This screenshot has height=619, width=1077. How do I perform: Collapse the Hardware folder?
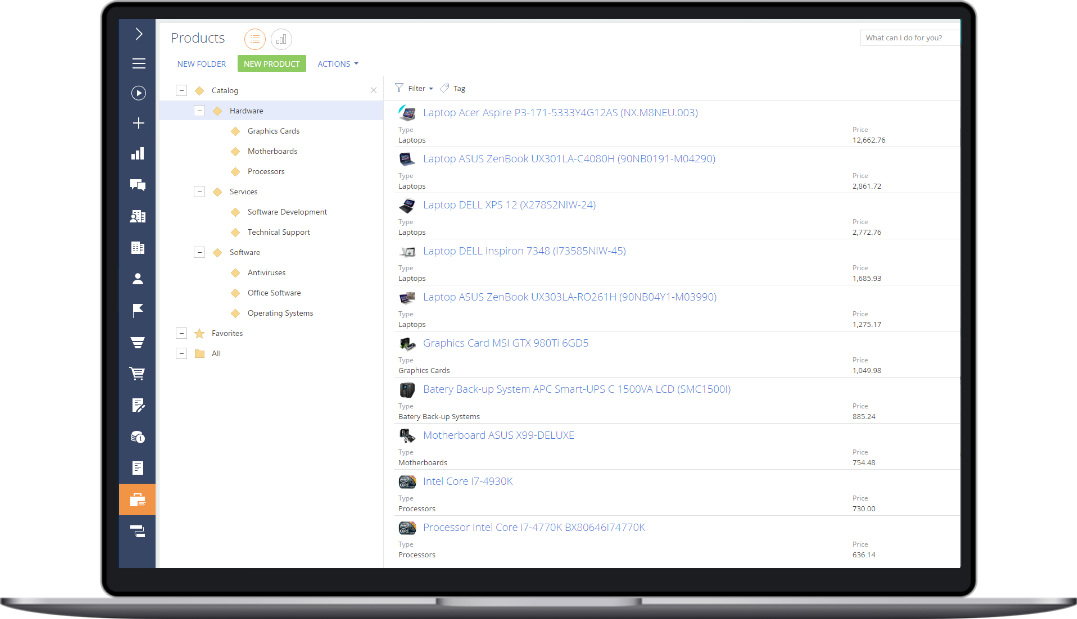[200, 111]
